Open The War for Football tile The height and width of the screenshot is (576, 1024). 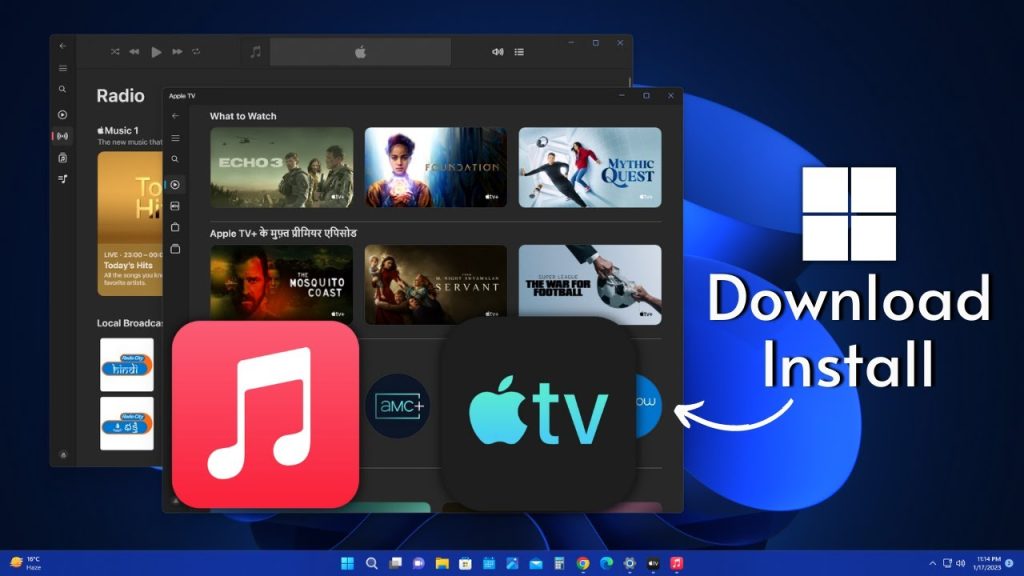tap(590, 285)
